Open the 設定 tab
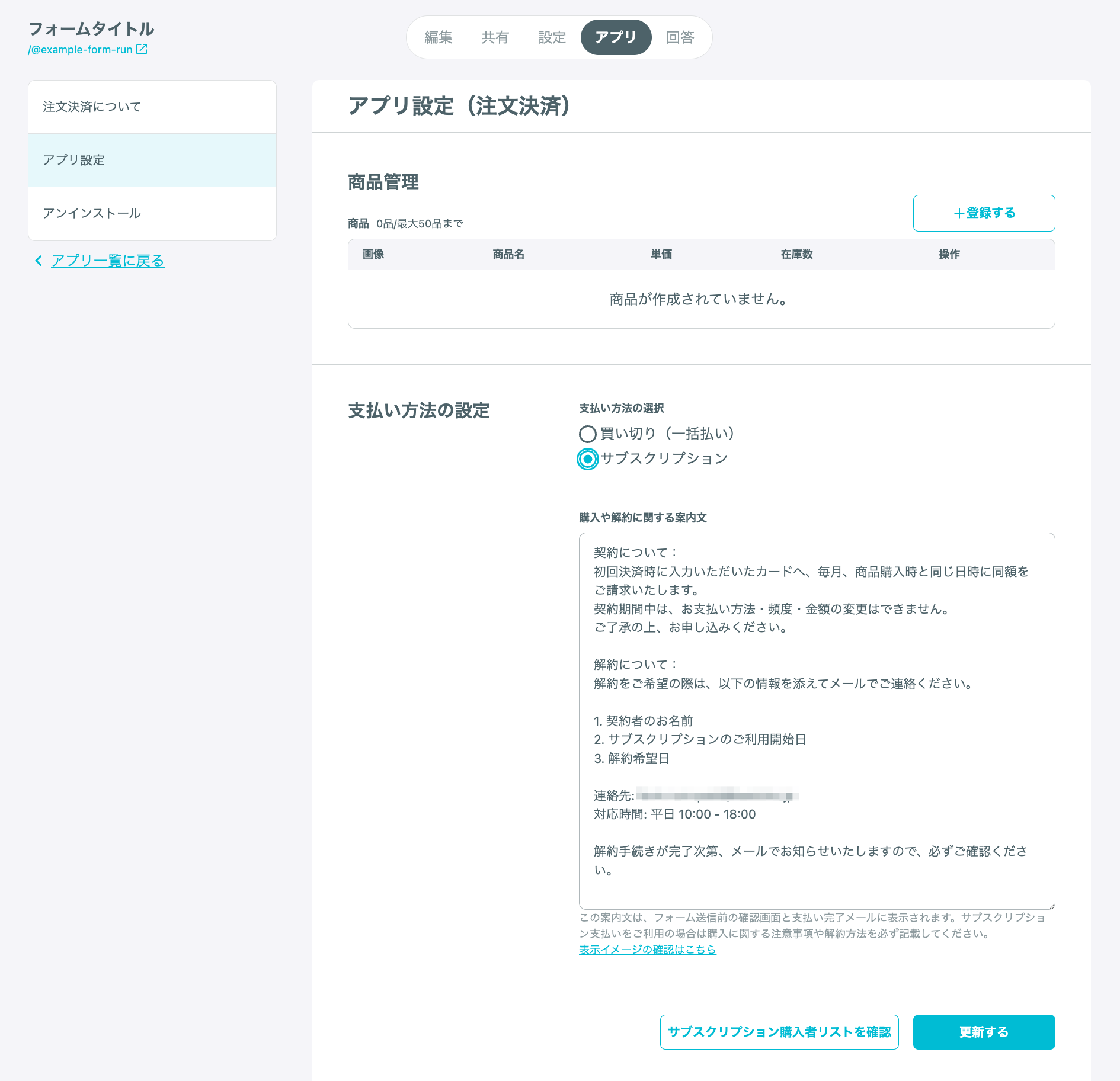Screen dimensions: 1120x1081 (552, 37)
